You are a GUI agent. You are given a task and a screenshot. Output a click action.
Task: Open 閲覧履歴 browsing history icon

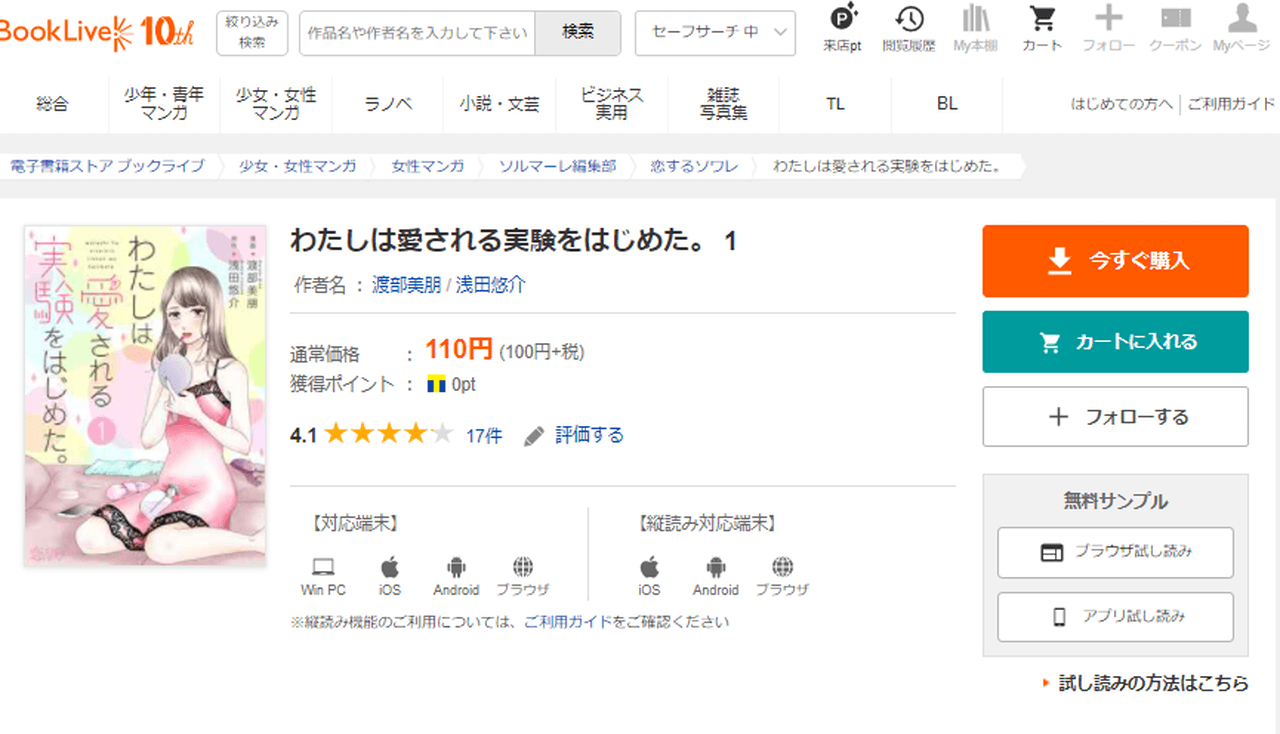pos(909,20)
